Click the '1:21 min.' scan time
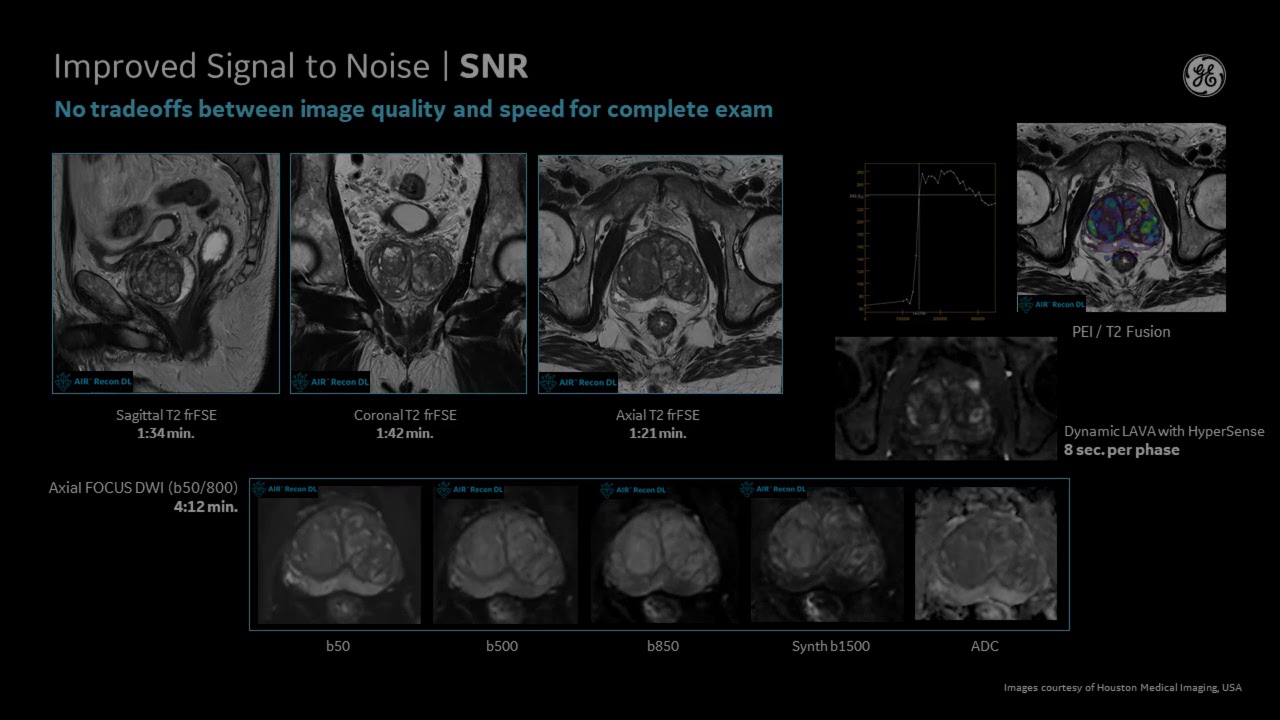Screen dimensions: 1280x720 point(658,433)
